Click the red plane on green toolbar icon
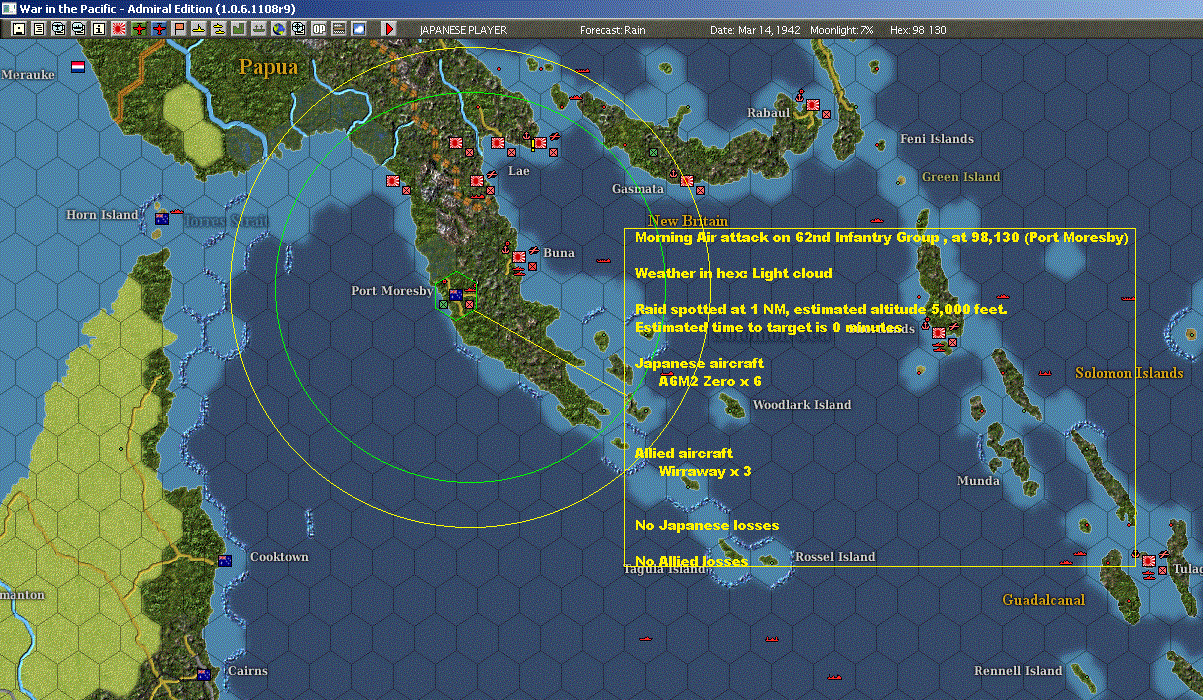 (139, 29)
